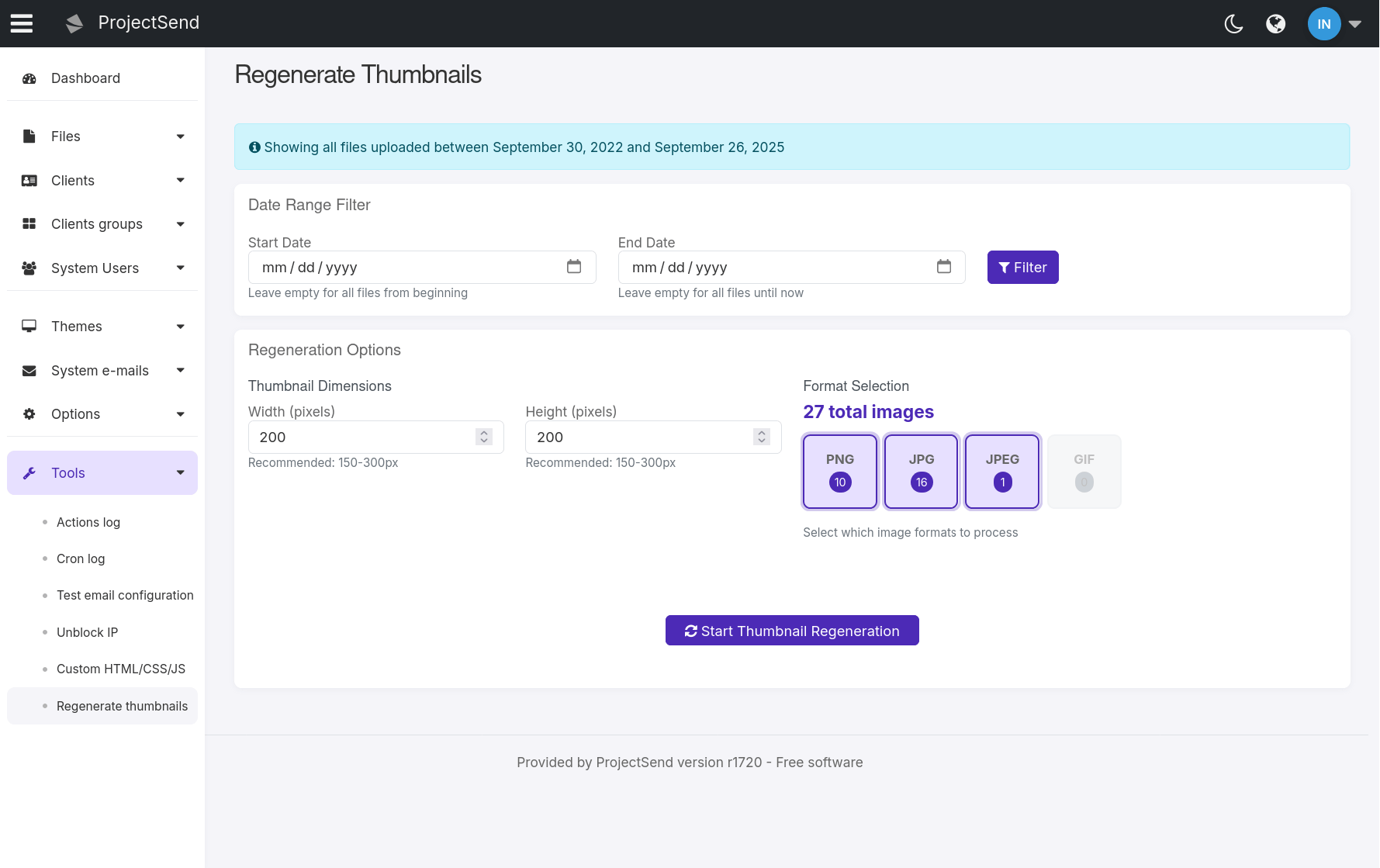Deselect the JPG image format

point(921,471)
